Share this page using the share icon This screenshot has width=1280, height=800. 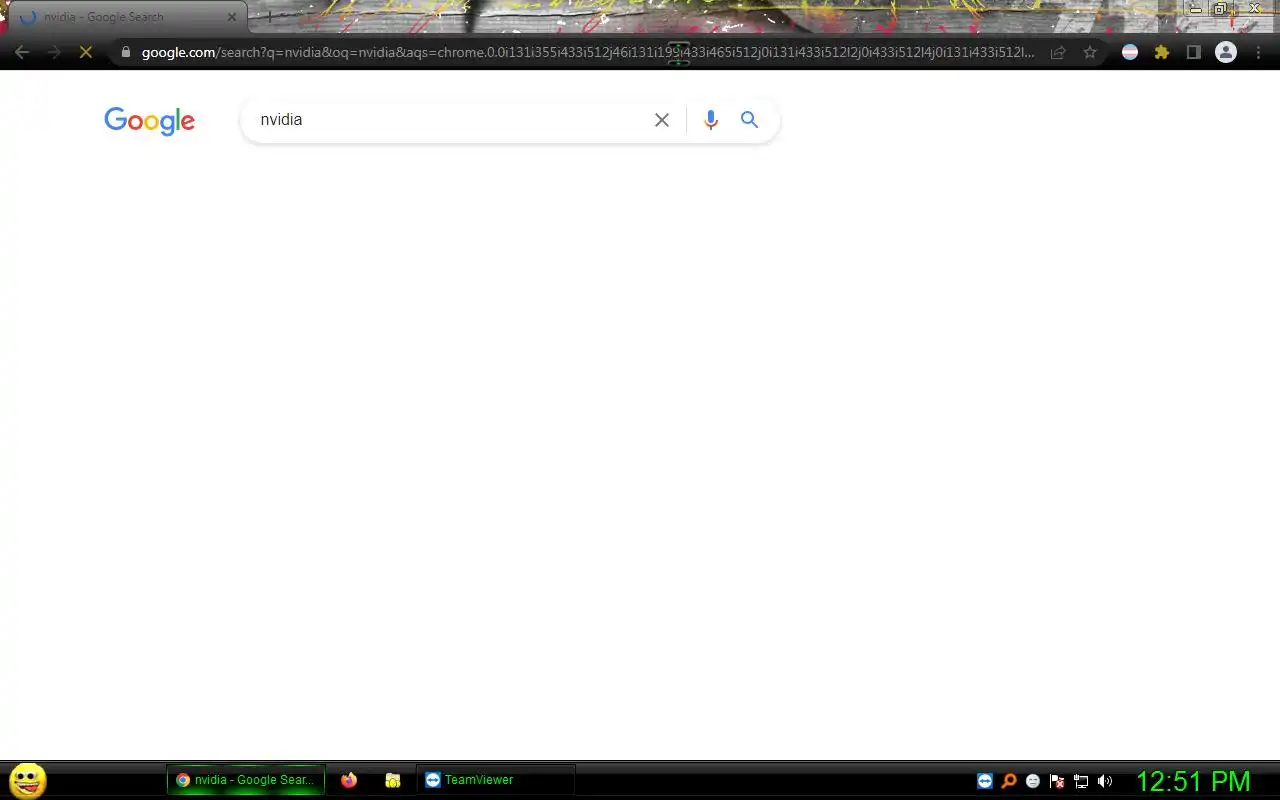click(1058, 52)
